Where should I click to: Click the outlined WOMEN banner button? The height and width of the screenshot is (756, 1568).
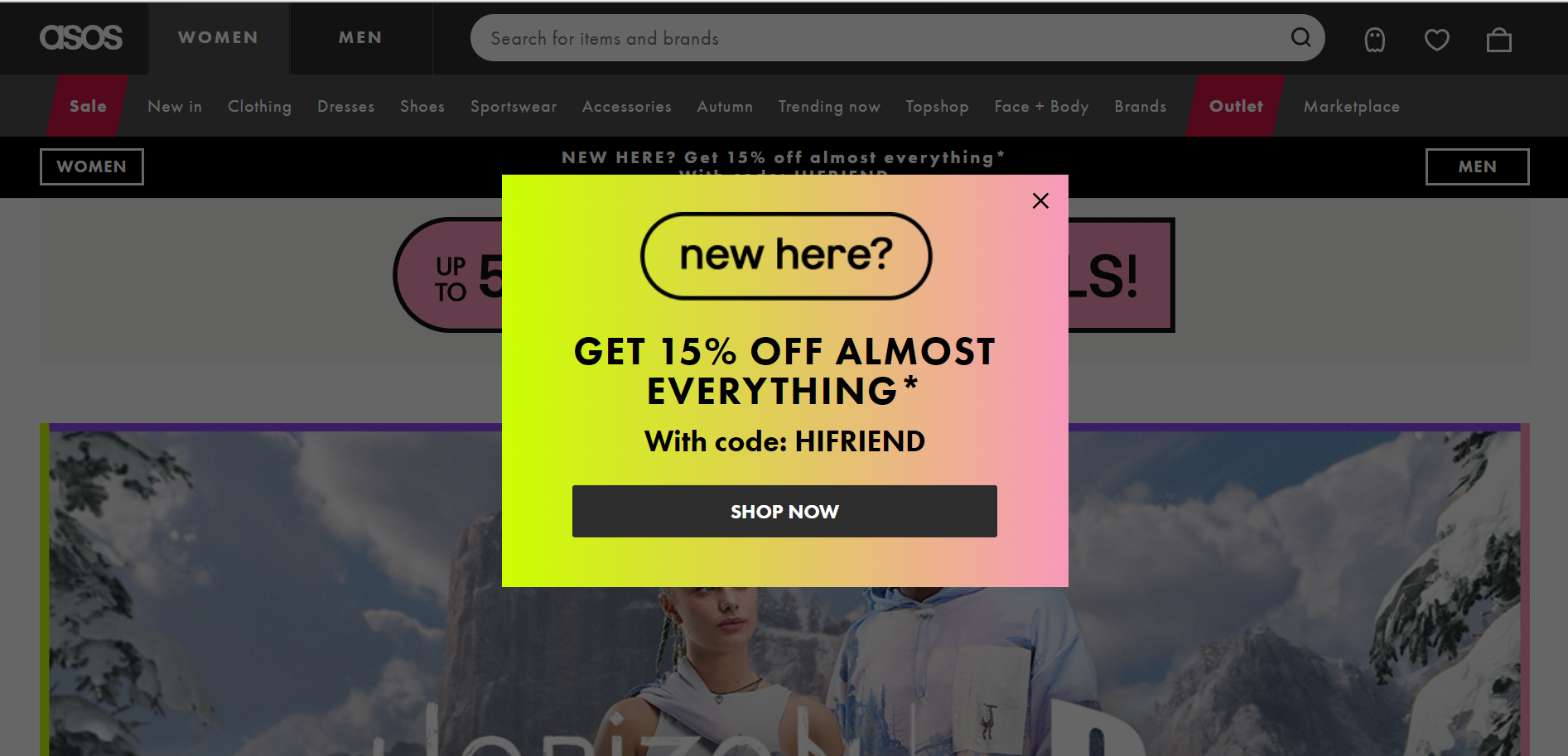(x=92, y=166)
